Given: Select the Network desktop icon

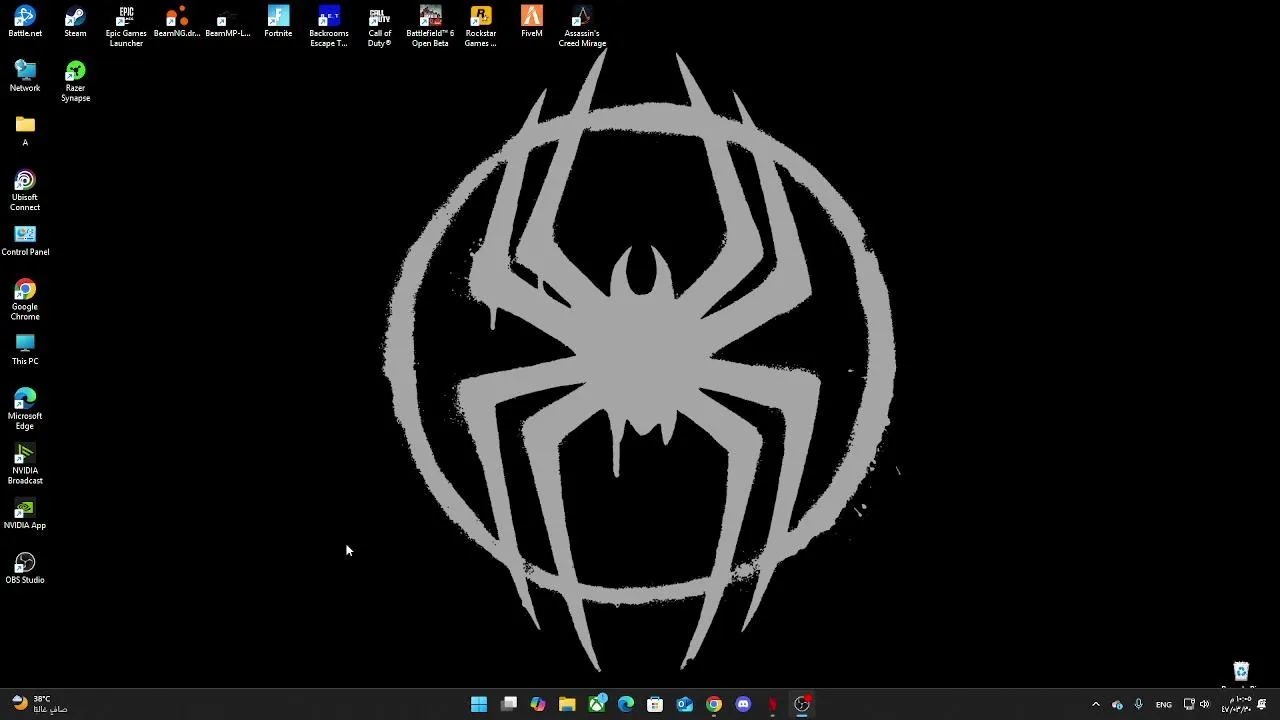Looking at the screenshot, I should (x=25, y=76).
